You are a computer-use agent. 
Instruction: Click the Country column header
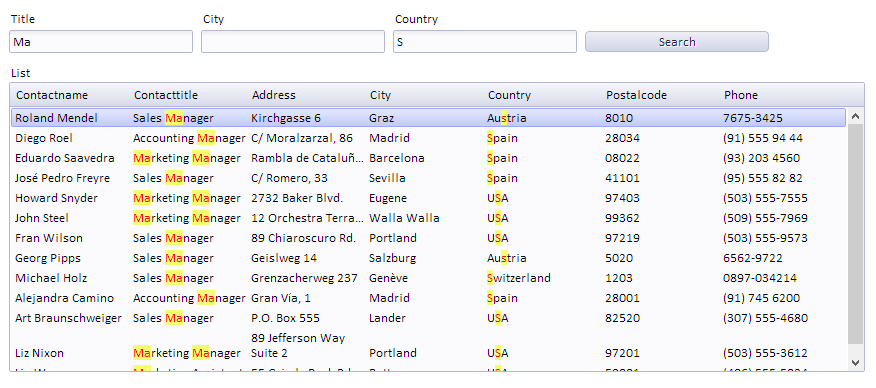[510, 95]
